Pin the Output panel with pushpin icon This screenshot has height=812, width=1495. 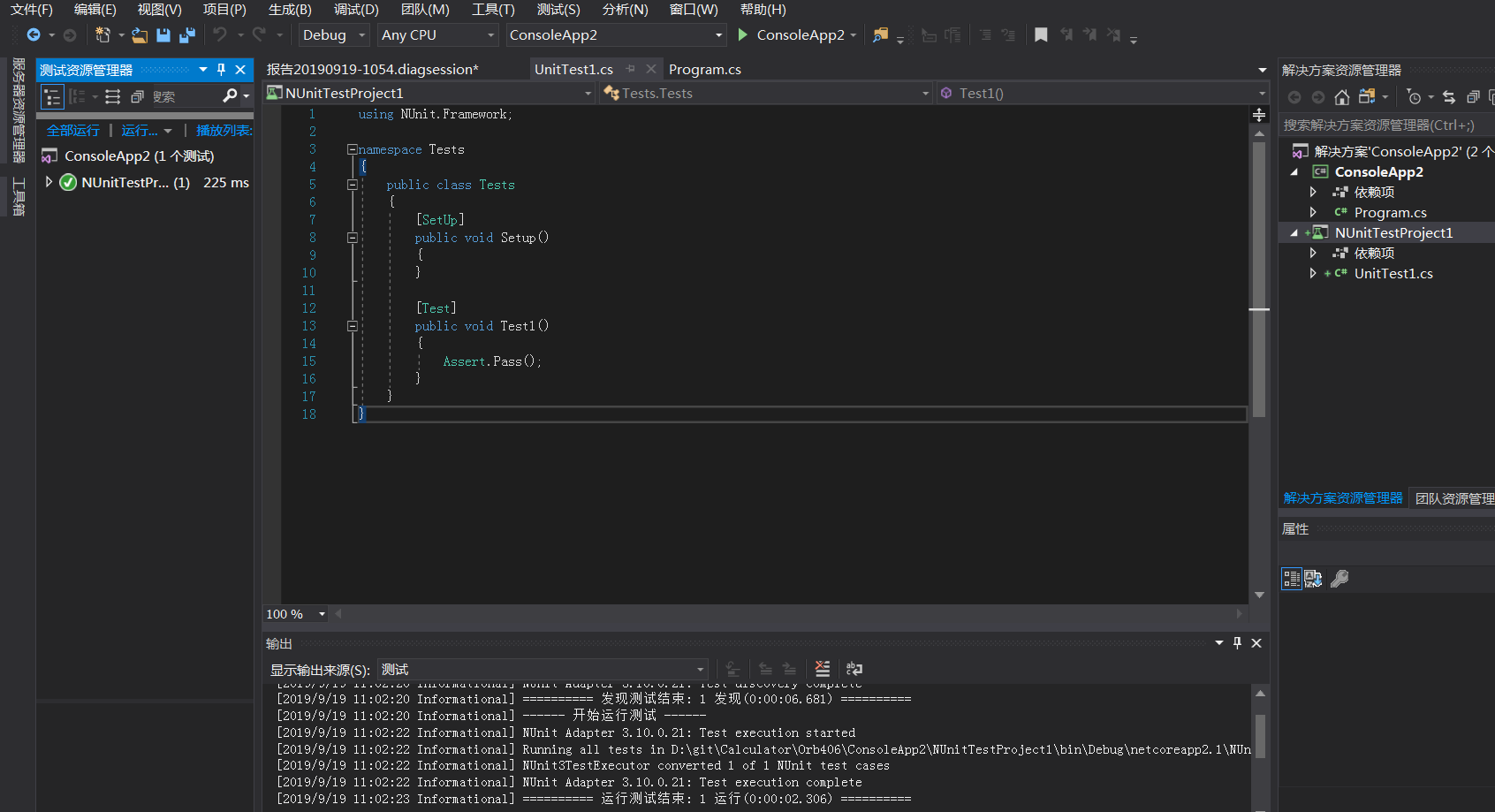click(1237, 643)
